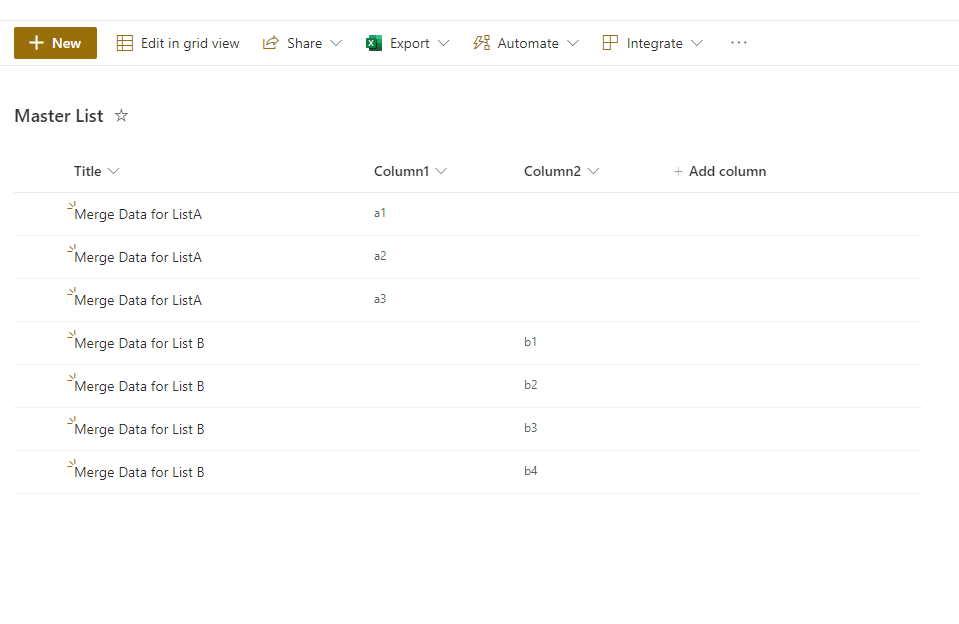This screenshot has width=959, height=624.
Task: Click the Integrate toolbar label
Action: pos(654,43)
